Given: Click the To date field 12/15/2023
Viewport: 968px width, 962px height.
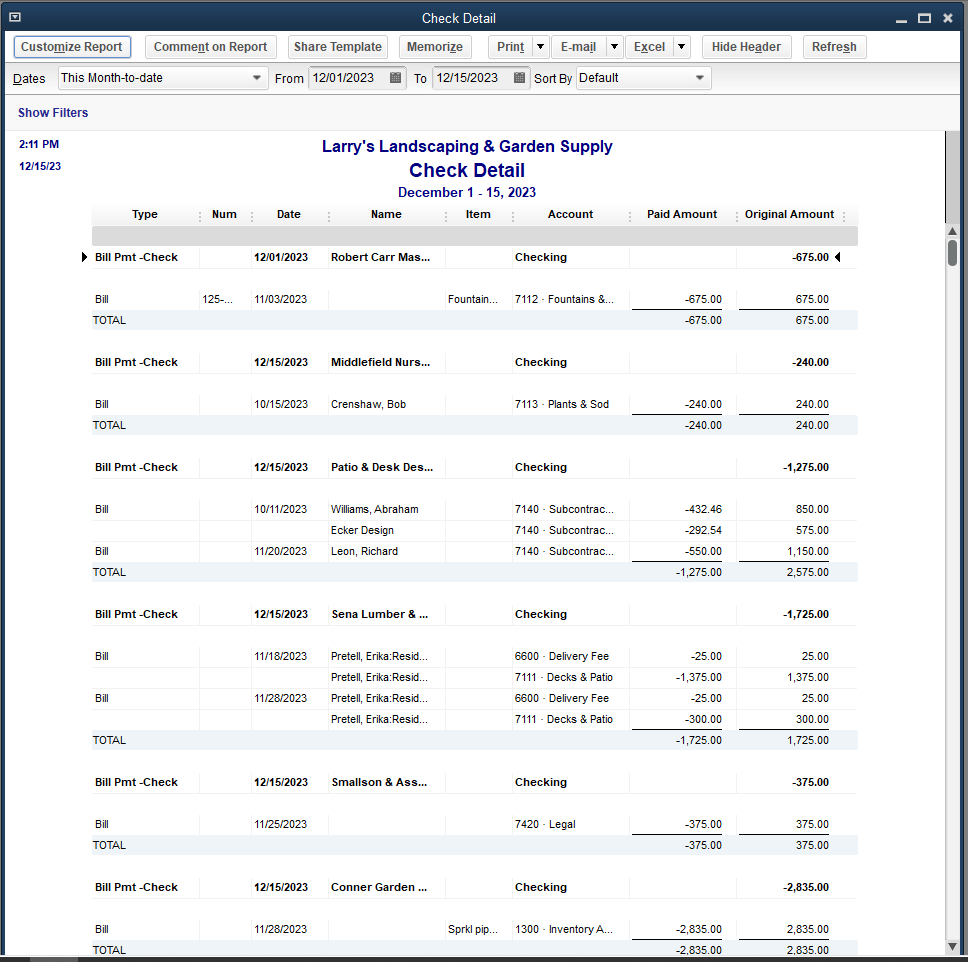Looking at the screenshot, I should pyautogui.click(x=472, y=78).
